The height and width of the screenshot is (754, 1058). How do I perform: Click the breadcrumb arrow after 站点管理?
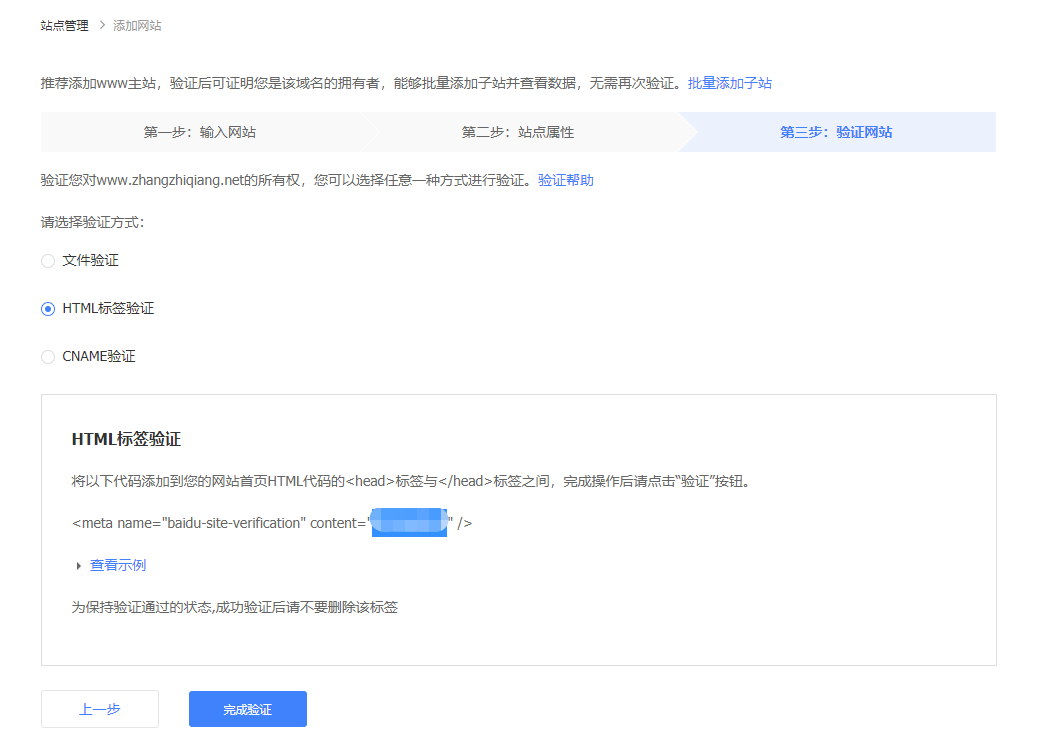tap(101, 25)
